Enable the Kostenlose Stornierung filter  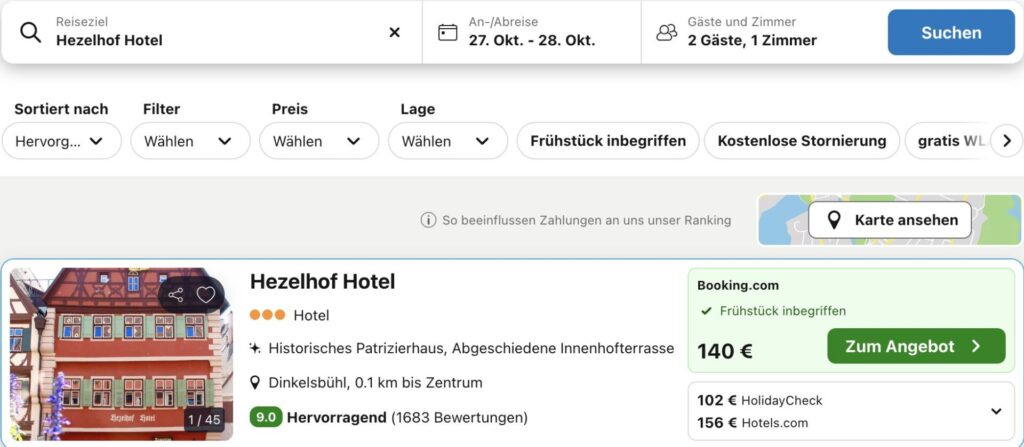point(802,141)
